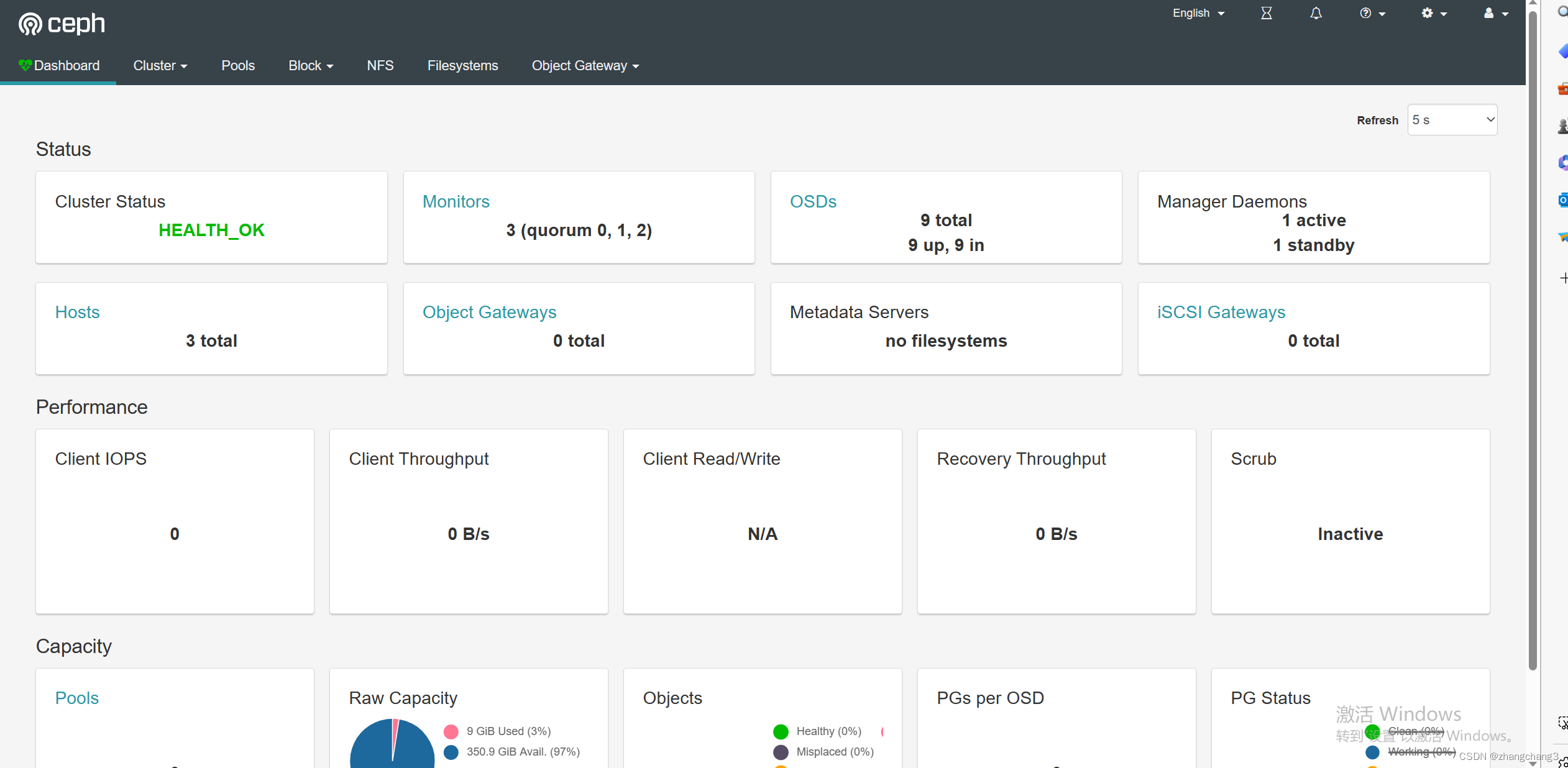Expand the Cluster menu dropdown
Image resolution: width=1568 pixels, height=768 pixels.
point(160,65)
